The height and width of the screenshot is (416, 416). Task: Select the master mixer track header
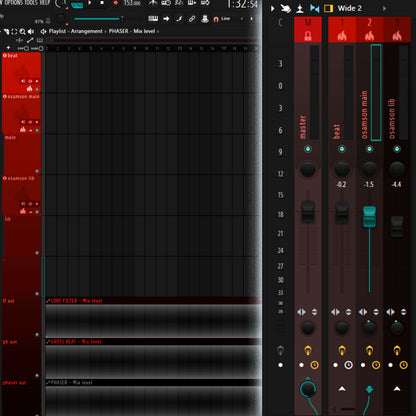pyautogui.click(x=308, y=30)
